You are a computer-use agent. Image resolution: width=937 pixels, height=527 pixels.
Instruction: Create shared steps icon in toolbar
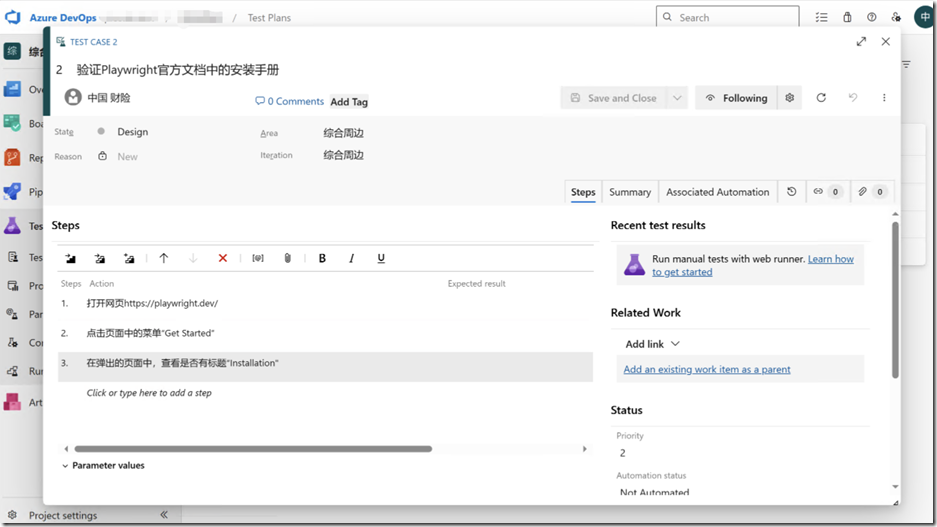pos(129,258)
